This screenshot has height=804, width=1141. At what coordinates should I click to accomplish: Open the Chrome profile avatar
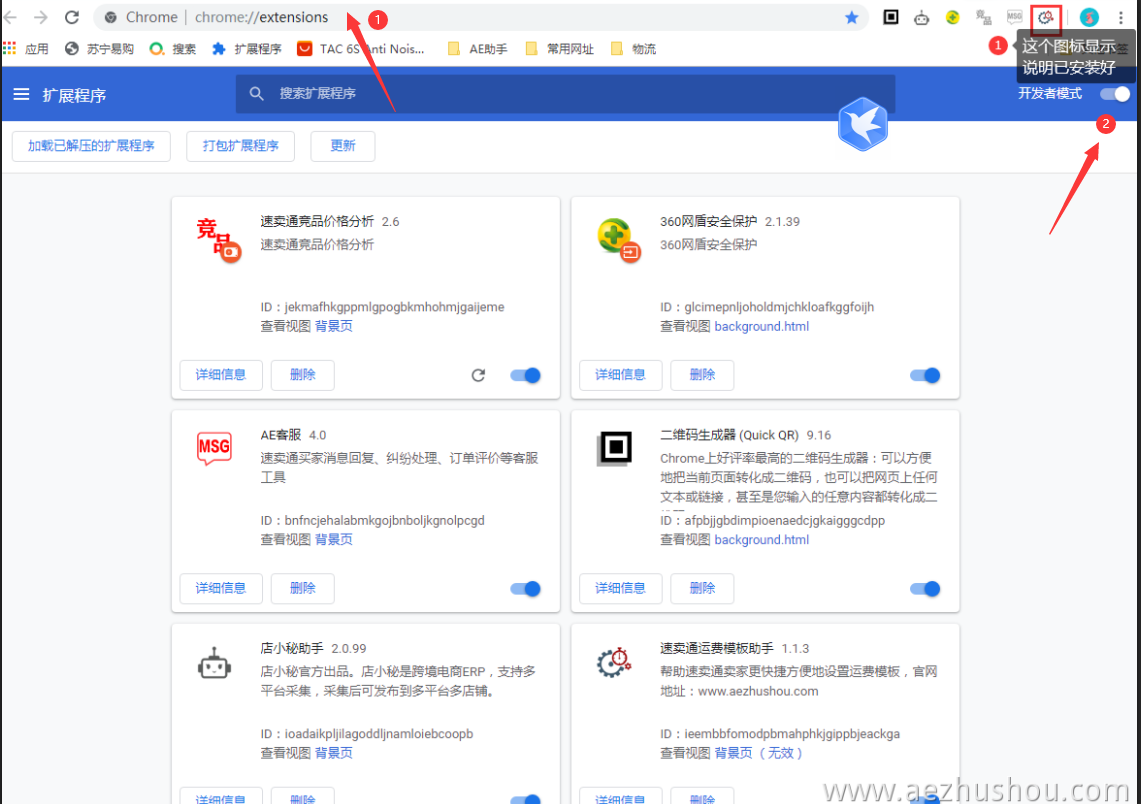pyautogui.click(x=1089, y=17)
